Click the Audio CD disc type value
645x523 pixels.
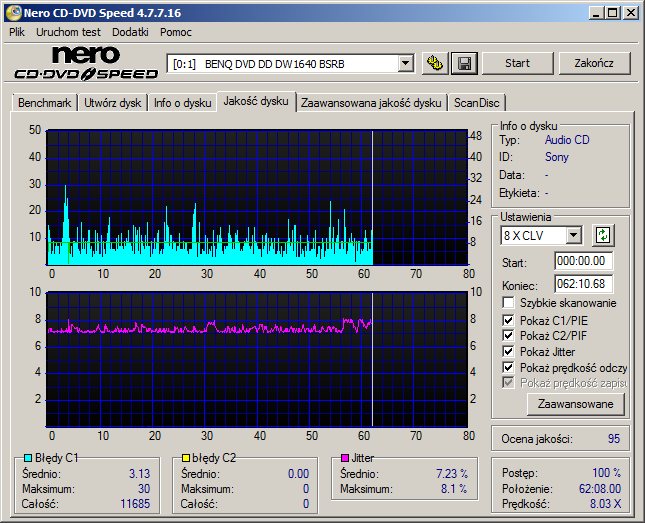click(567, 140)
